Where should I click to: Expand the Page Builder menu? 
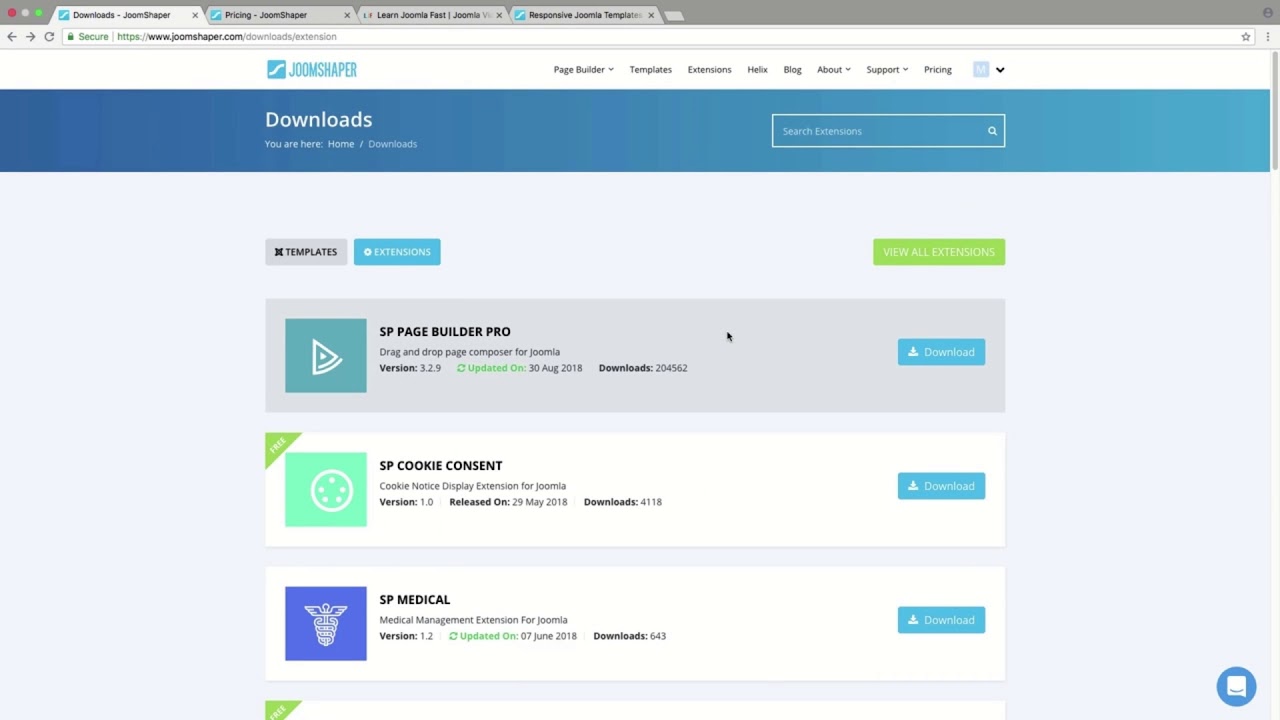(x=584, y=70)
